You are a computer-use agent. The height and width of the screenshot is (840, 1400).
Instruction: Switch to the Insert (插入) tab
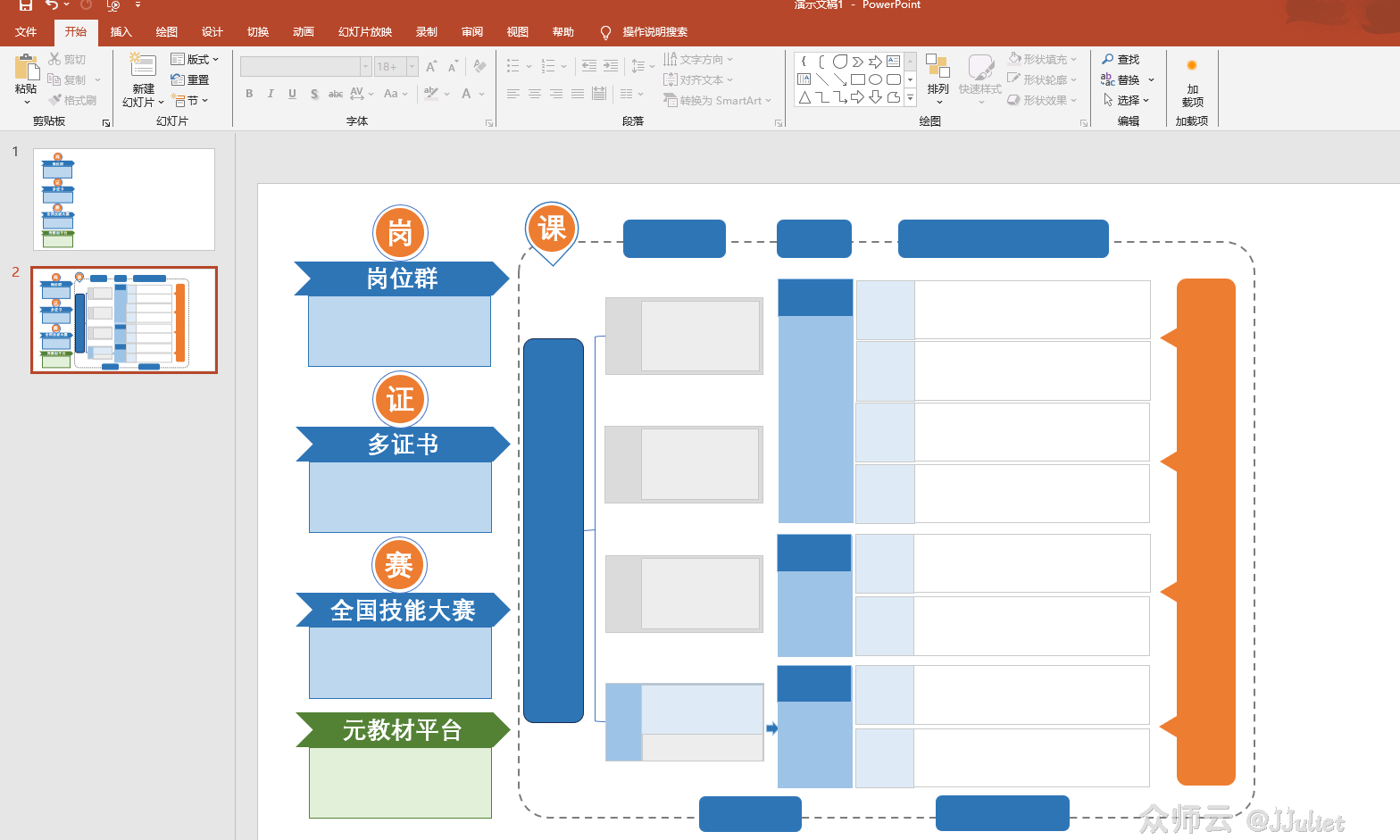tap(121, 32)
